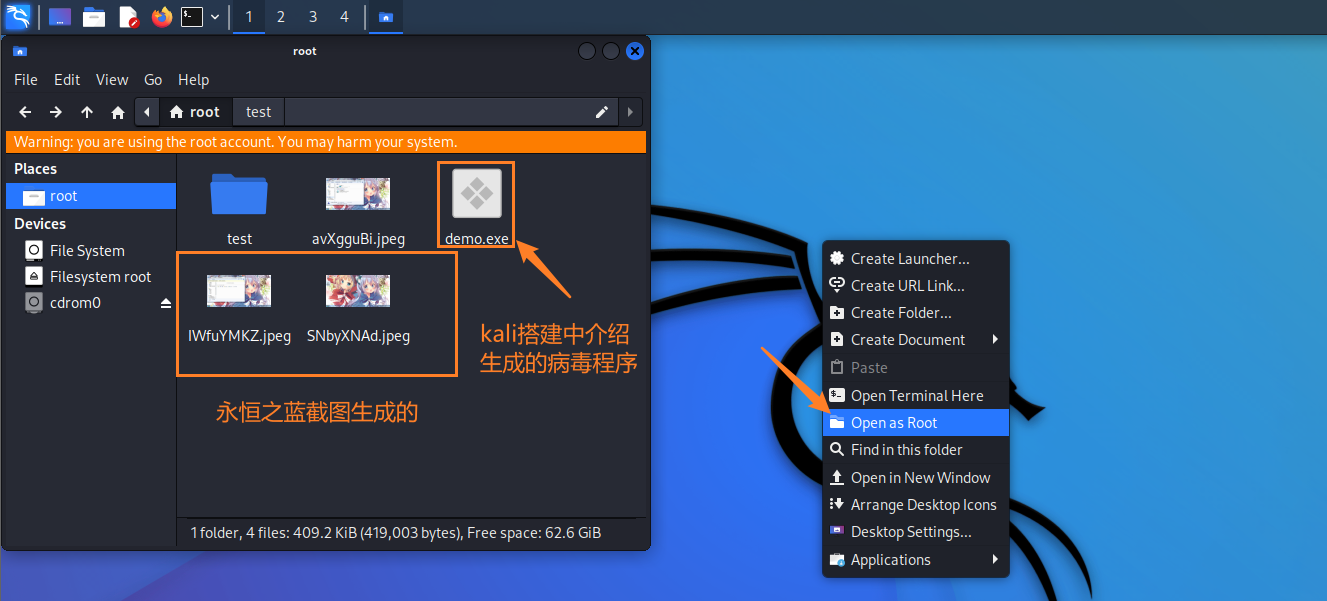Open the avXgguBi.jpeg image
Image resolution: width=1327 pixels, height=601 pixels.
[357, 194]
